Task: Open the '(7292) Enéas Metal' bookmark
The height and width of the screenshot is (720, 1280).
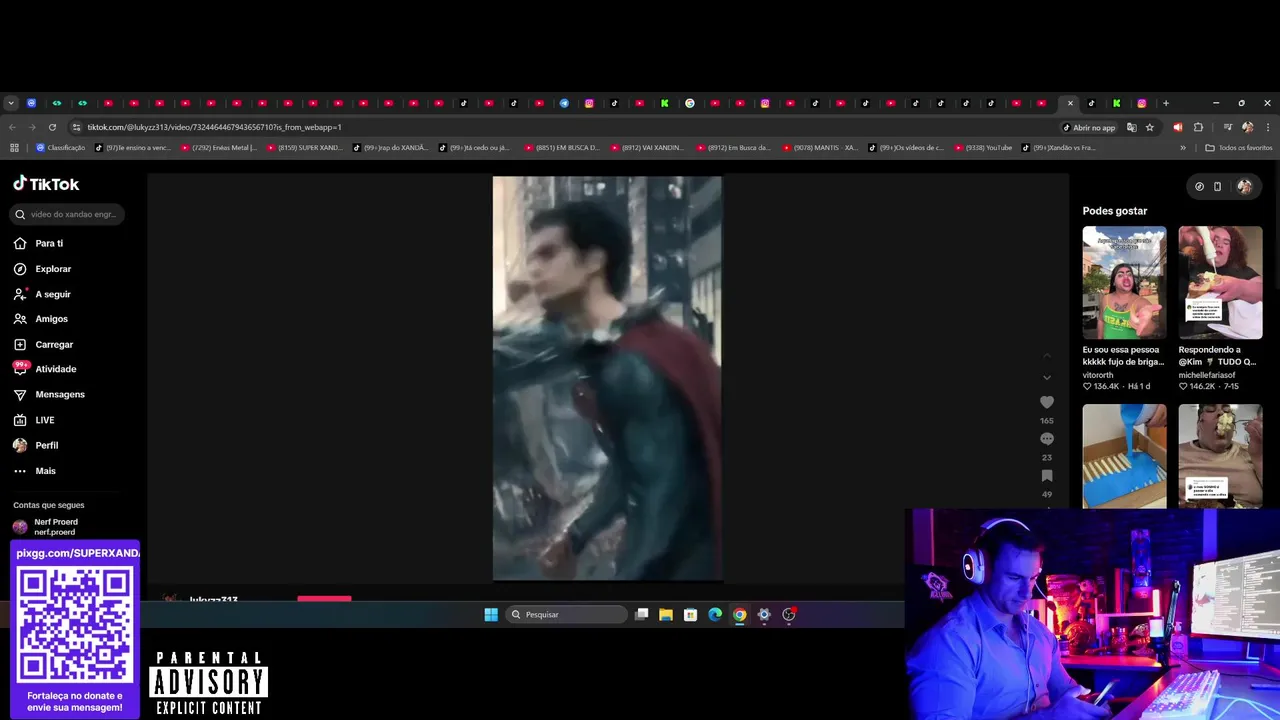Action: click(219, 148)
